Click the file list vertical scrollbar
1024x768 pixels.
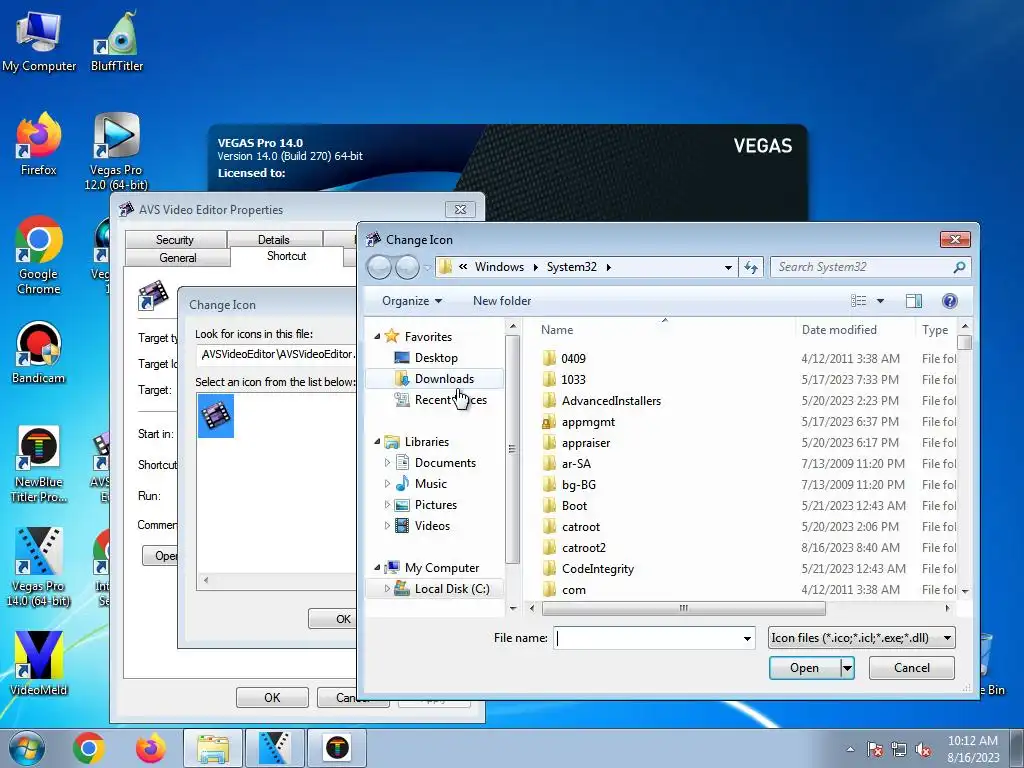tap(965, 342)
